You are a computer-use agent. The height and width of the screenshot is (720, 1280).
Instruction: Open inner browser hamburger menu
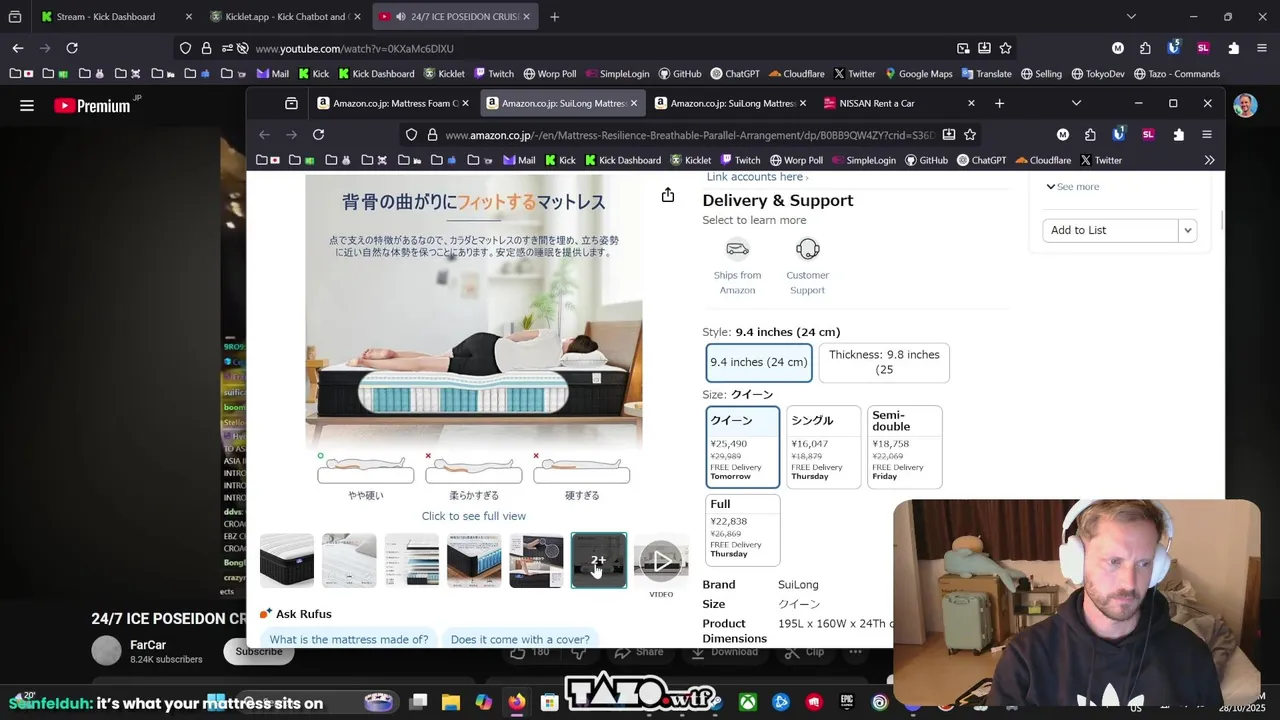pos(1207,134)
